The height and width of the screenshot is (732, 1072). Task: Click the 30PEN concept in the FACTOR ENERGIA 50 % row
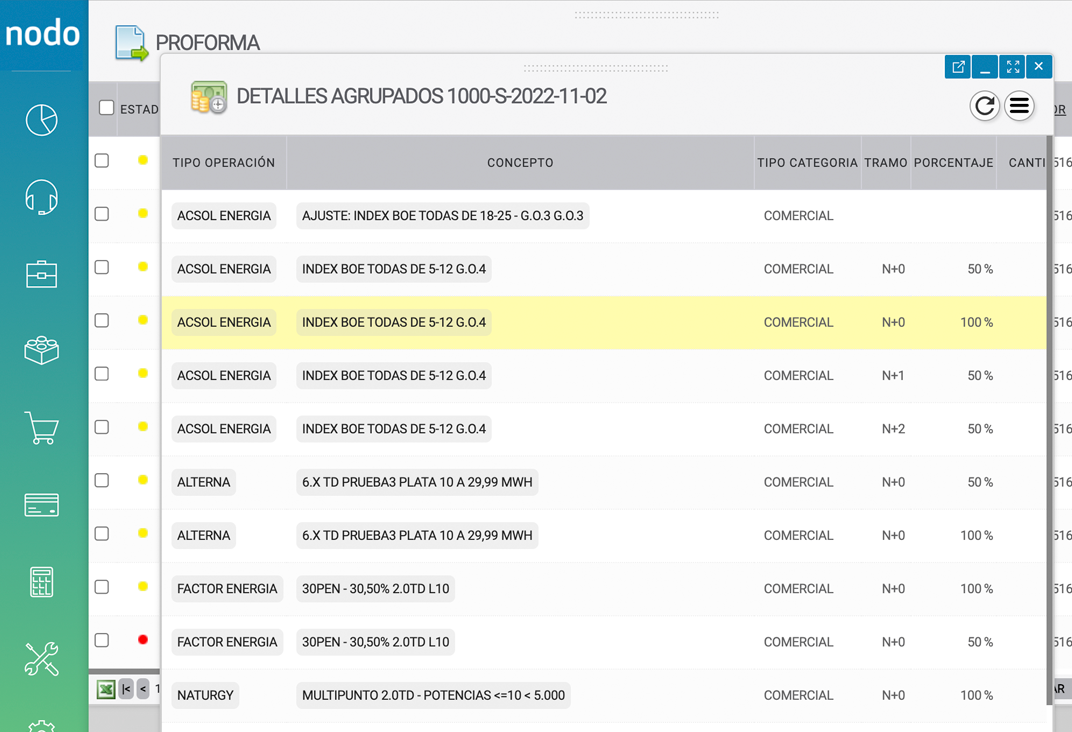[375, 642]
